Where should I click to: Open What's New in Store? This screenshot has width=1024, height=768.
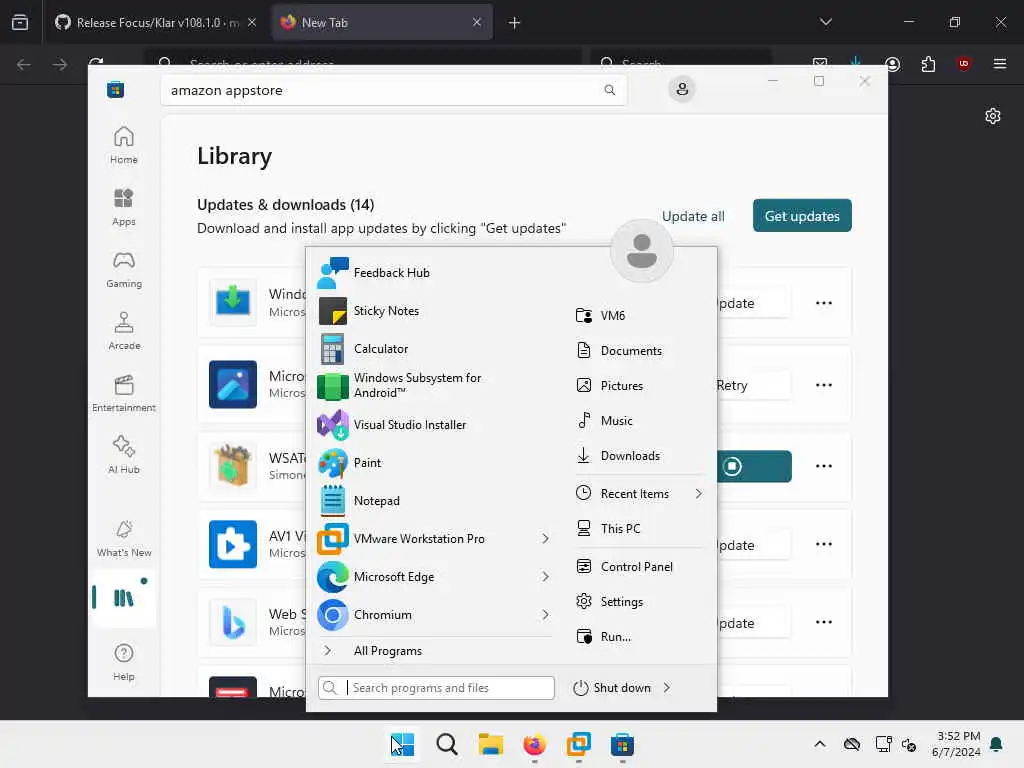point(123,539)
